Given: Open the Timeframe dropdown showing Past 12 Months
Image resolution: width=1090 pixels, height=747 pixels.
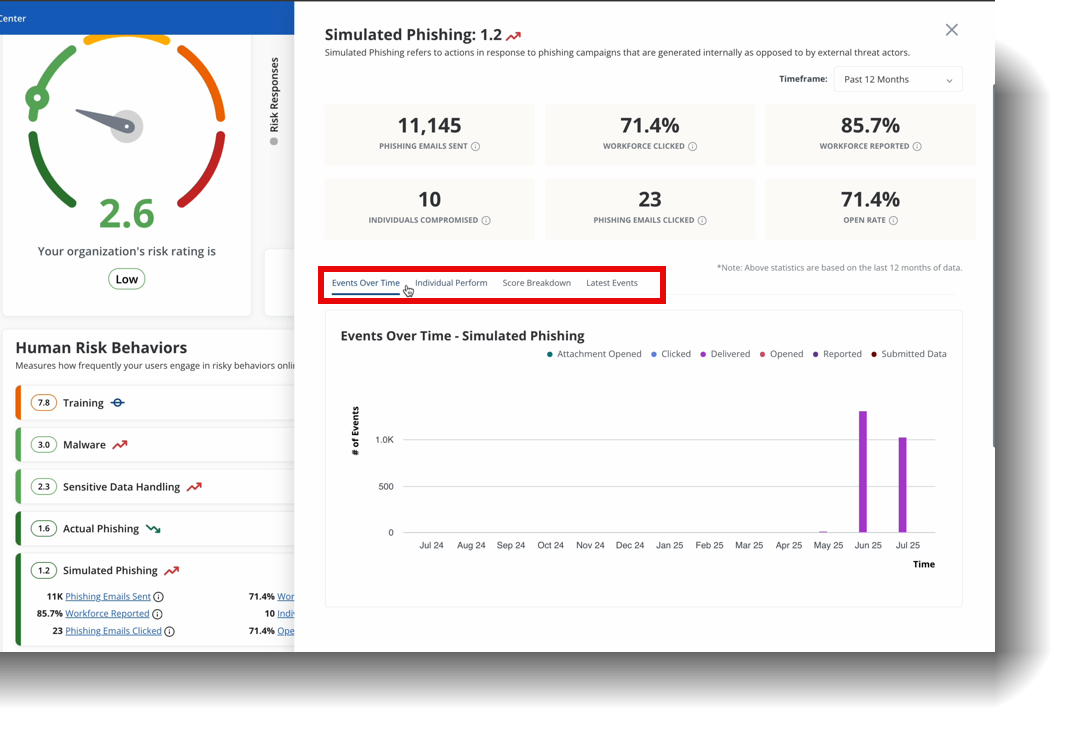Looking at the screenshot, I should click(897, 80).
